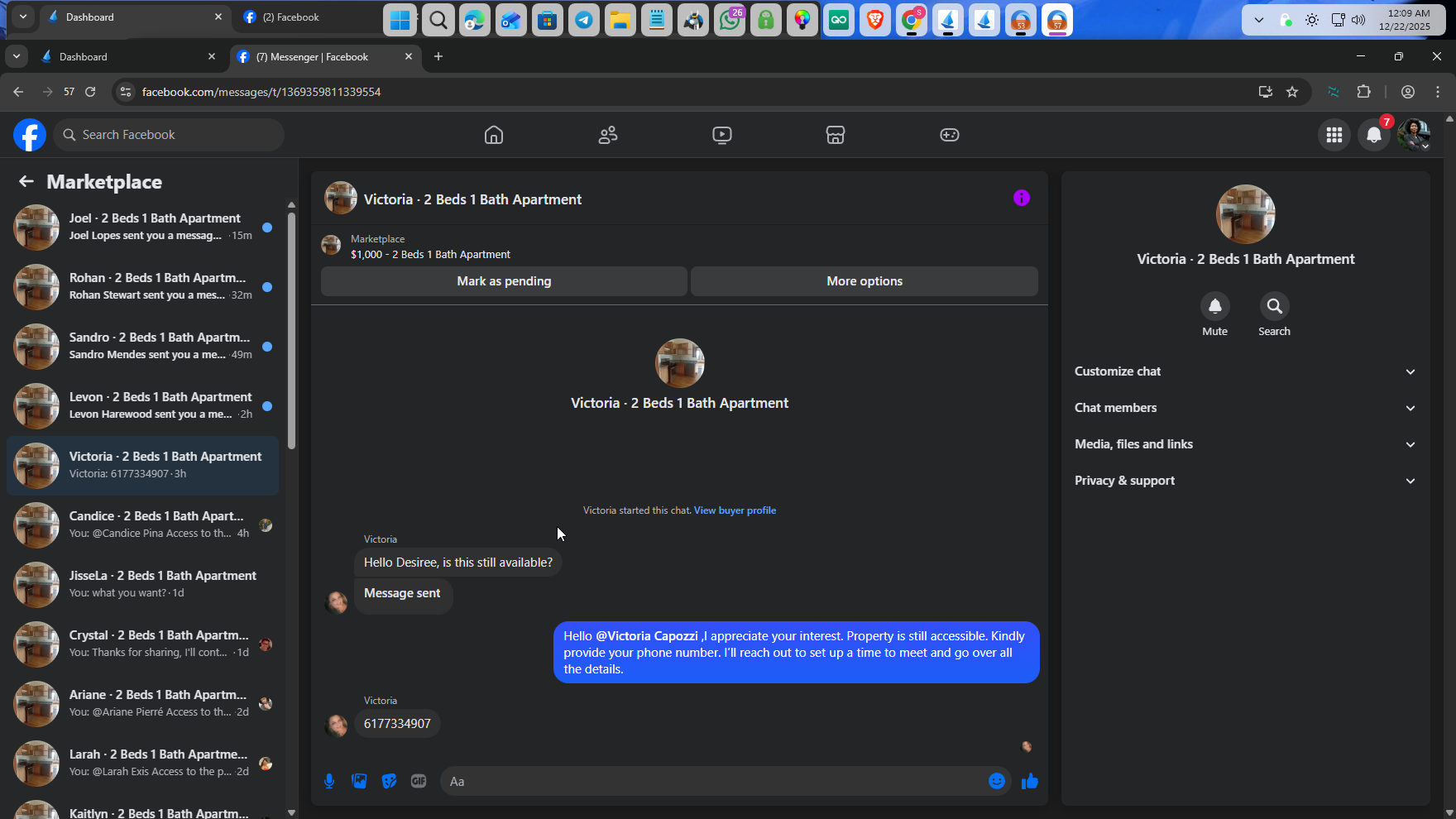Open conversation information purple icon
The height and width of the screenshot is (819, 1456).
1022,198
